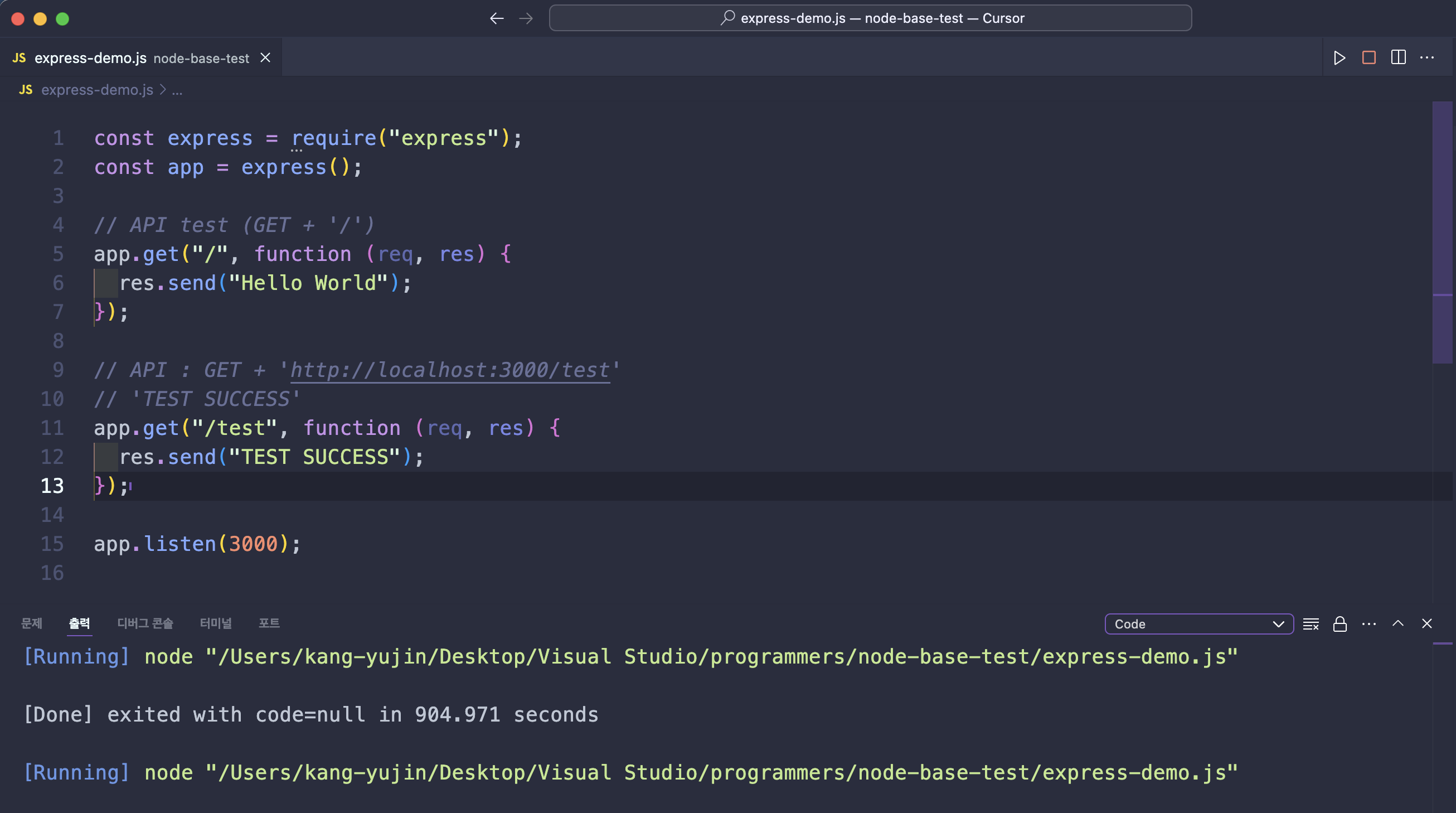Toggle output scroll lock padlock icon
The height and width of the screenshot is (813, 1456).
click(x=1339, y=624)
